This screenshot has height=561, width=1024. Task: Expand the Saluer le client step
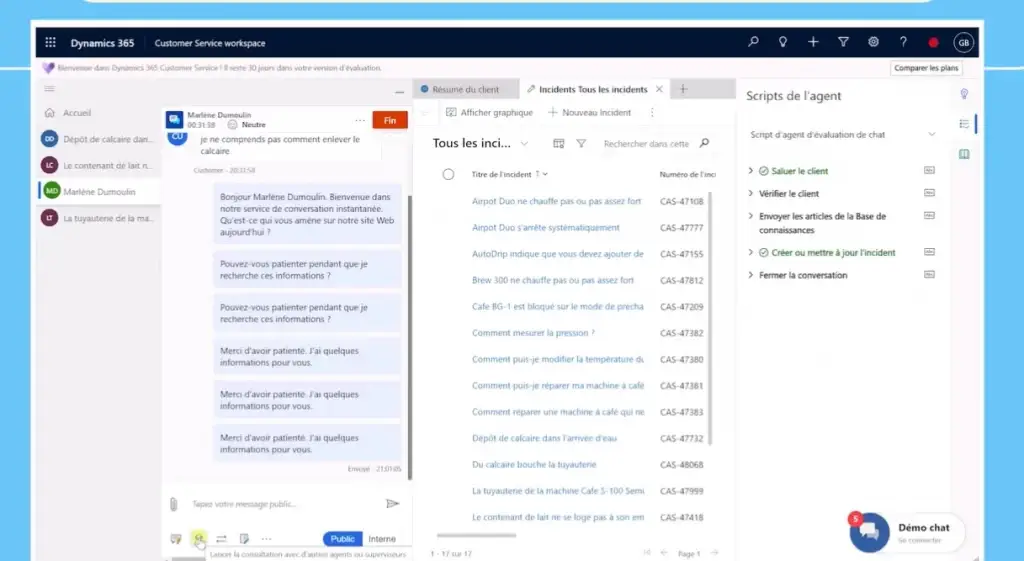point(750,170)
